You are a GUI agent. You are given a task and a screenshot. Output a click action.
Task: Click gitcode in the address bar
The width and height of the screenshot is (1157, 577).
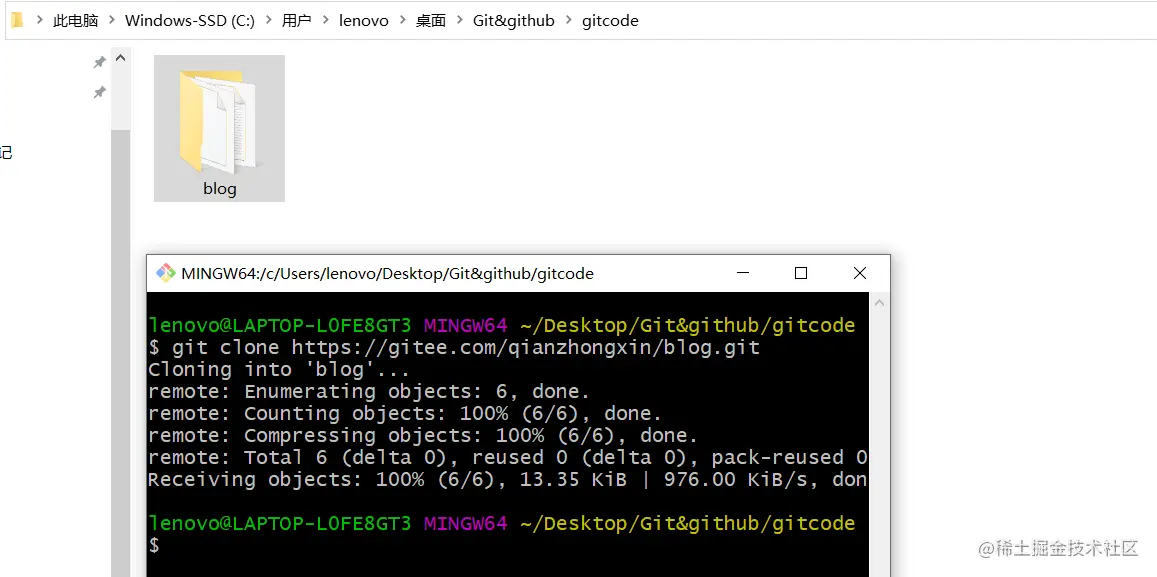coord(610,21)
